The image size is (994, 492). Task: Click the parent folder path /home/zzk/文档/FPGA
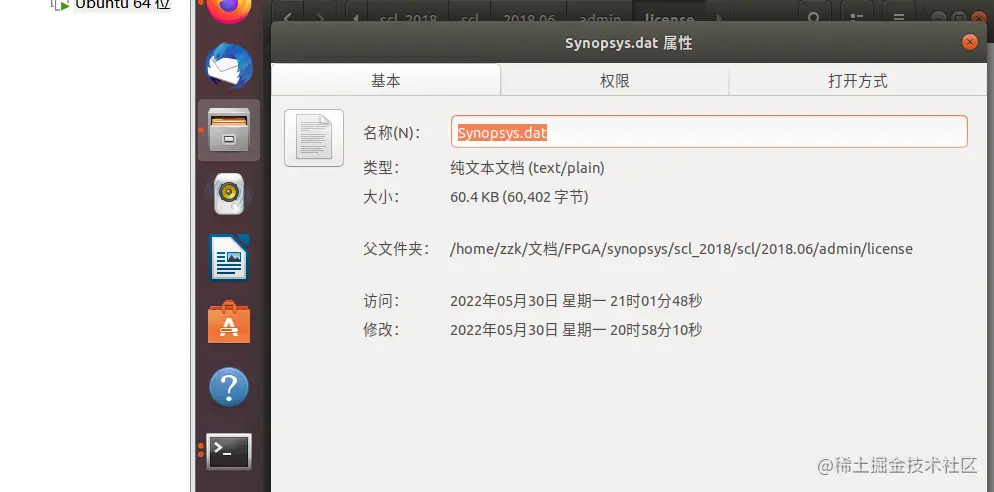coord(681,249)
